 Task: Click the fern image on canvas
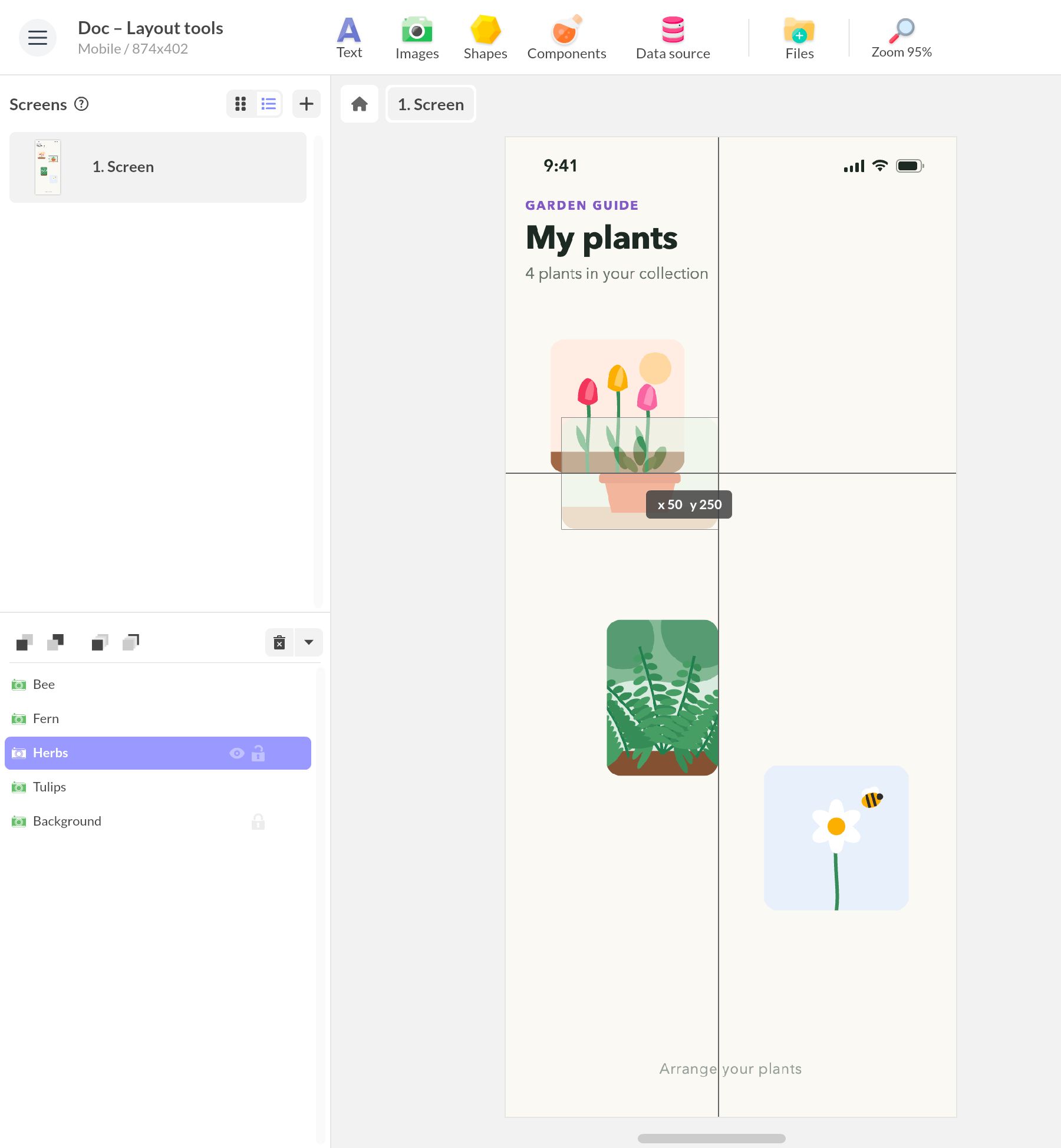[x=663, y=698]
